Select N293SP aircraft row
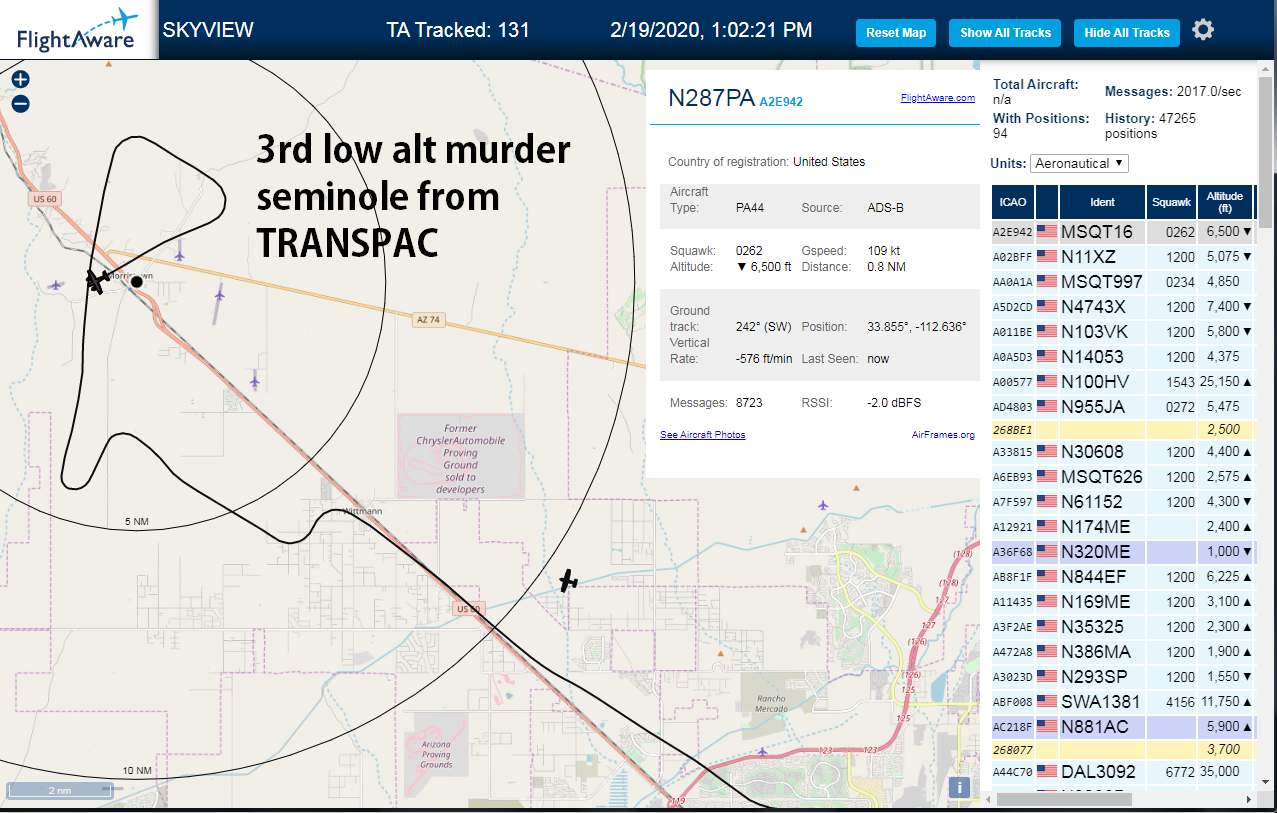 pos(1122,677)
